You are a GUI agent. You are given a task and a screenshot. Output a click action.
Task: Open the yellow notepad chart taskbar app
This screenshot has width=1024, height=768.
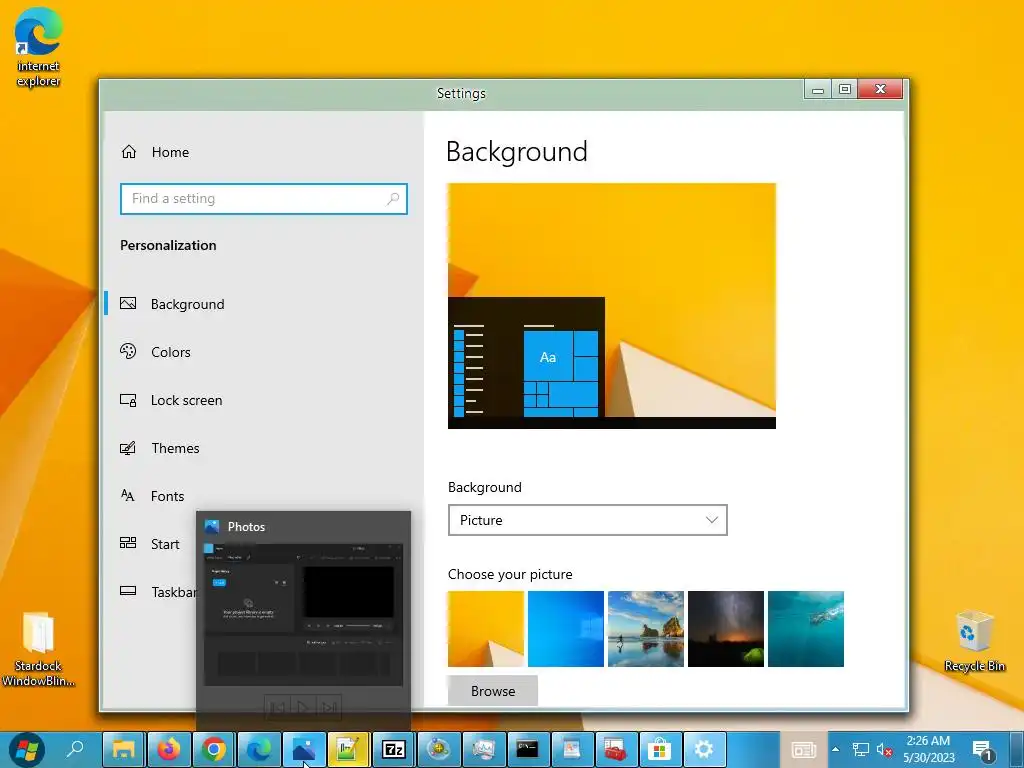(x=349, y=749)
